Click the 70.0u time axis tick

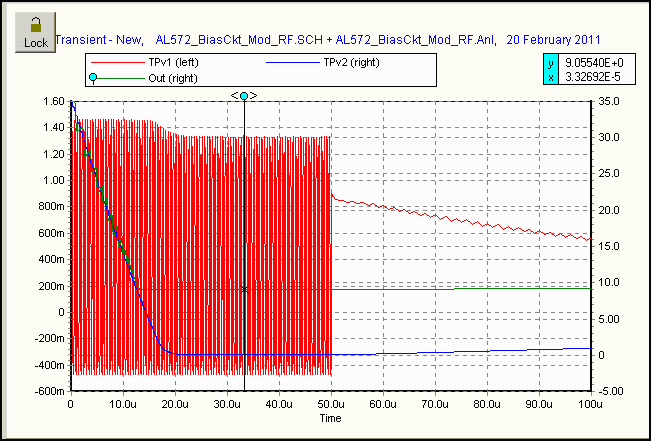click(435, 404)
